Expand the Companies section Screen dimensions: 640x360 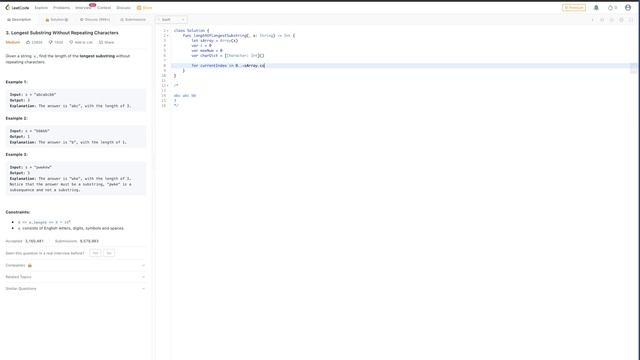coord(75,265)
